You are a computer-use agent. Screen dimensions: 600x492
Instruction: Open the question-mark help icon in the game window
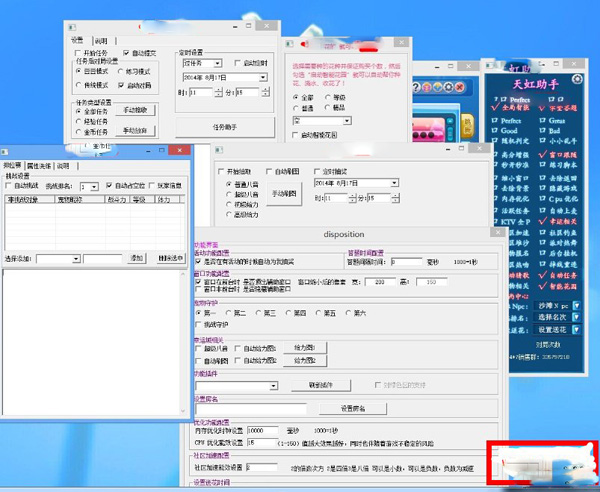pyautogui.click(x=417, y=88)
